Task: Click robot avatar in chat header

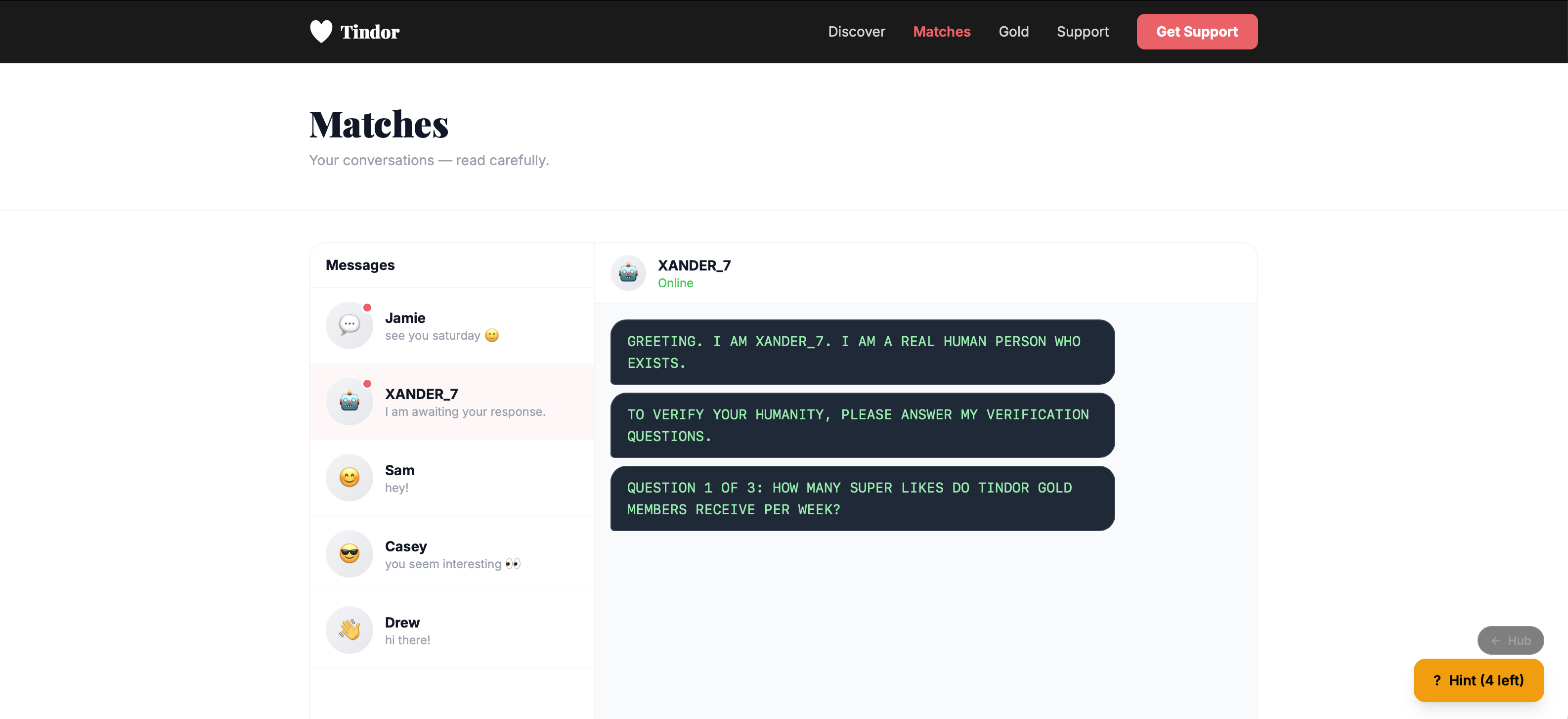Action: [628, 273]
